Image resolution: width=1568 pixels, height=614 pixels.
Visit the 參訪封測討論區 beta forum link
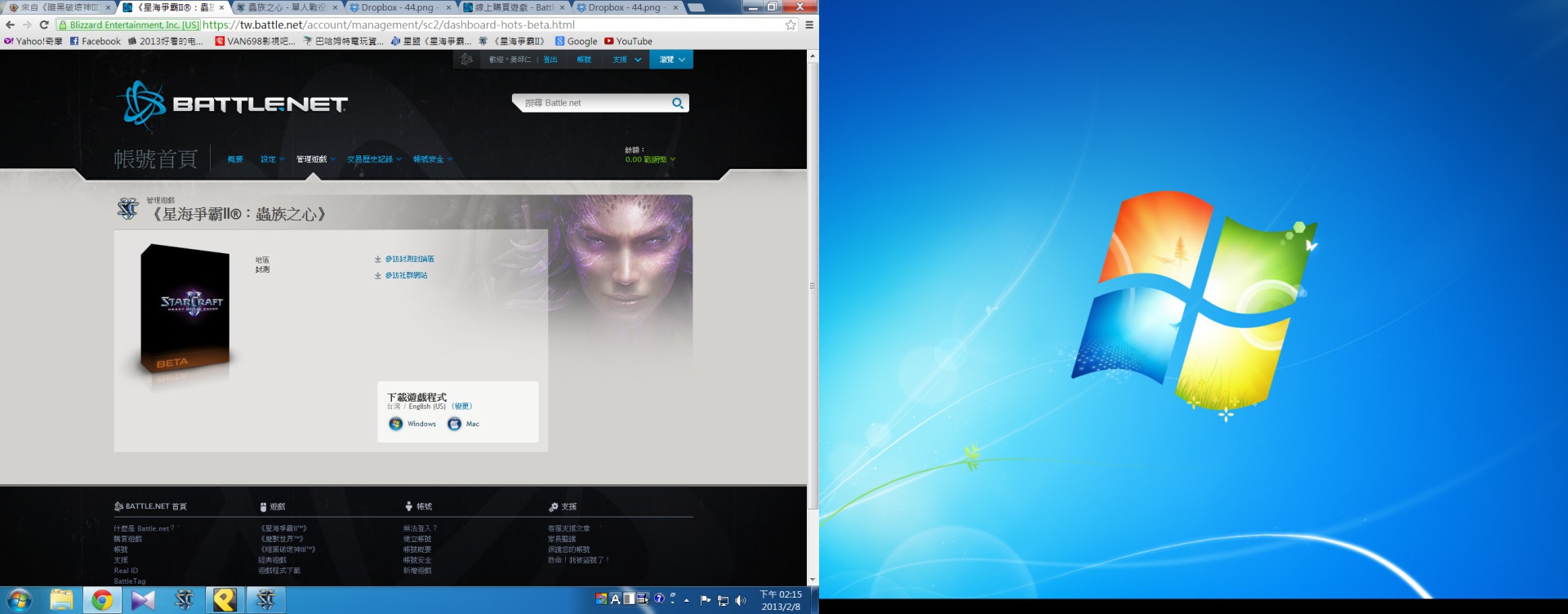[409, 259]
